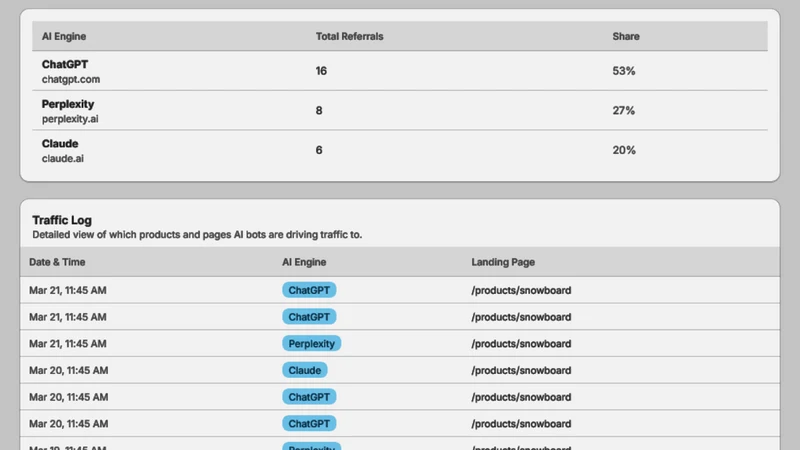Click the Landing Page column header
Viewport: 800px width, 450px height.
(503, 262)
